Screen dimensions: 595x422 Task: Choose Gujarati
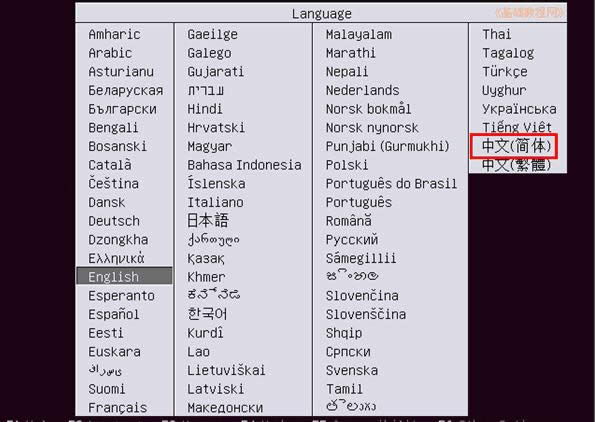click(216, 72)
